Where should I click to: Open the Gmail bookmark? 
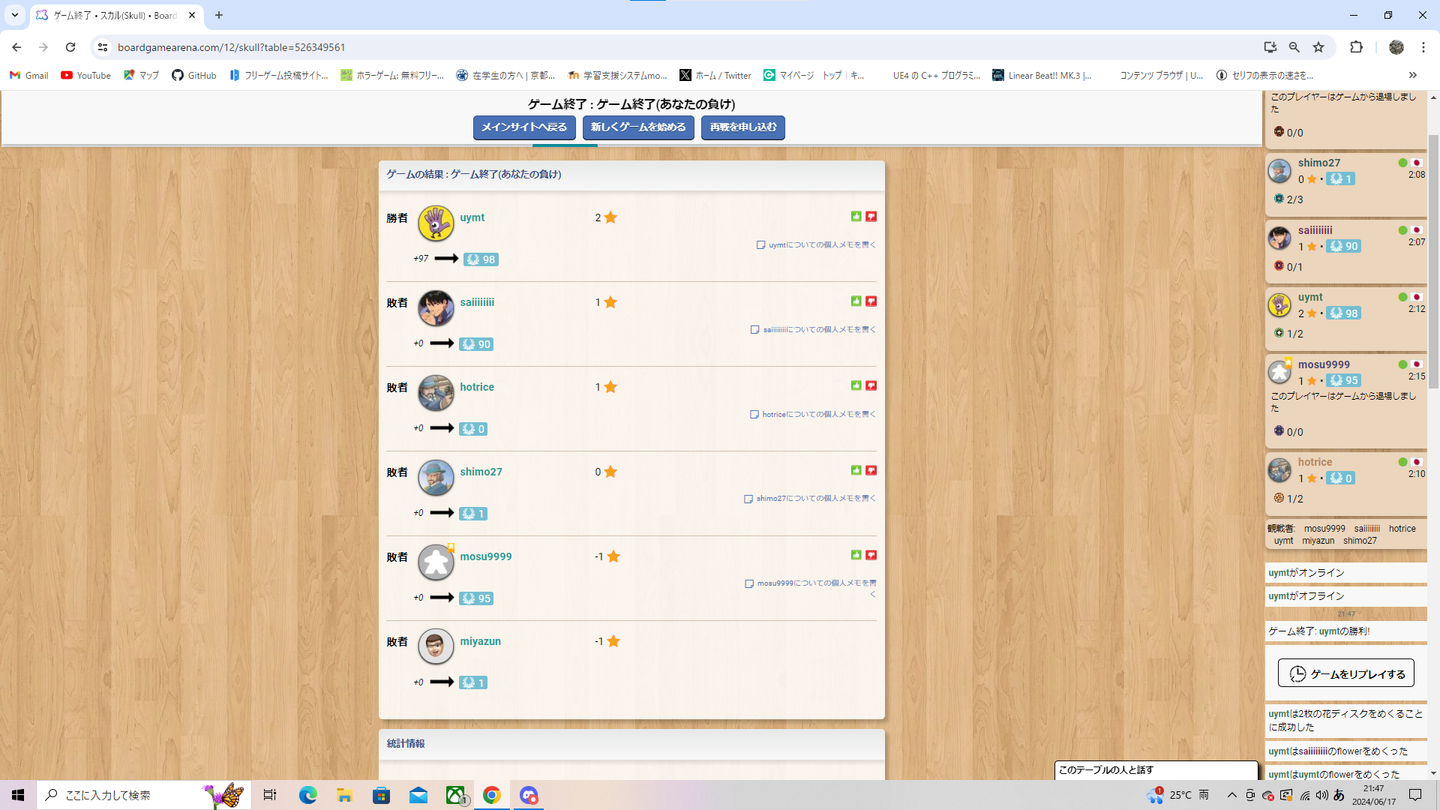[29, 75]
